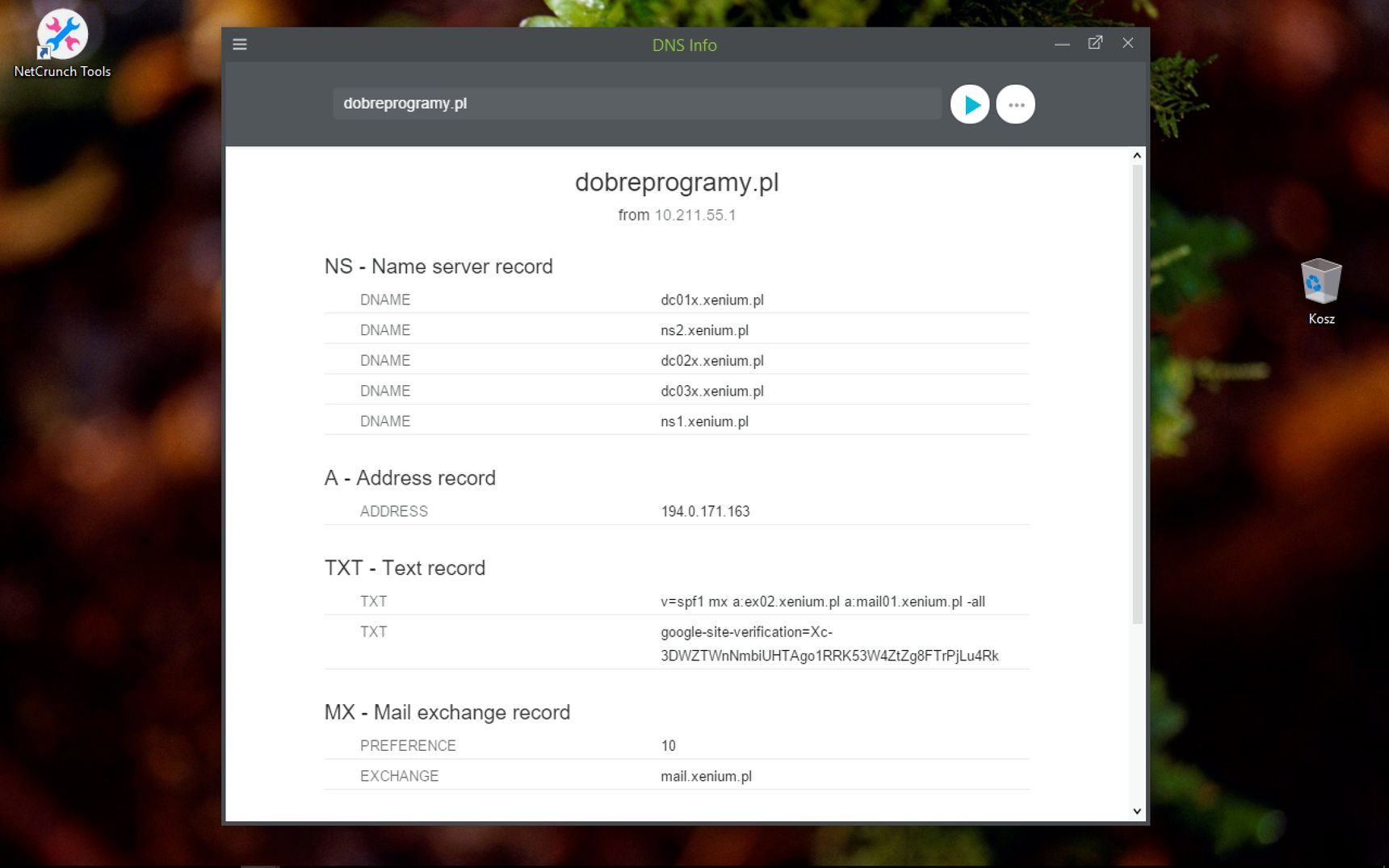Screen dimensions: 1389x868
Task: Select the dc03x.xenium.pl name server value
Action: pyautogui.click(x=712, y=391)
